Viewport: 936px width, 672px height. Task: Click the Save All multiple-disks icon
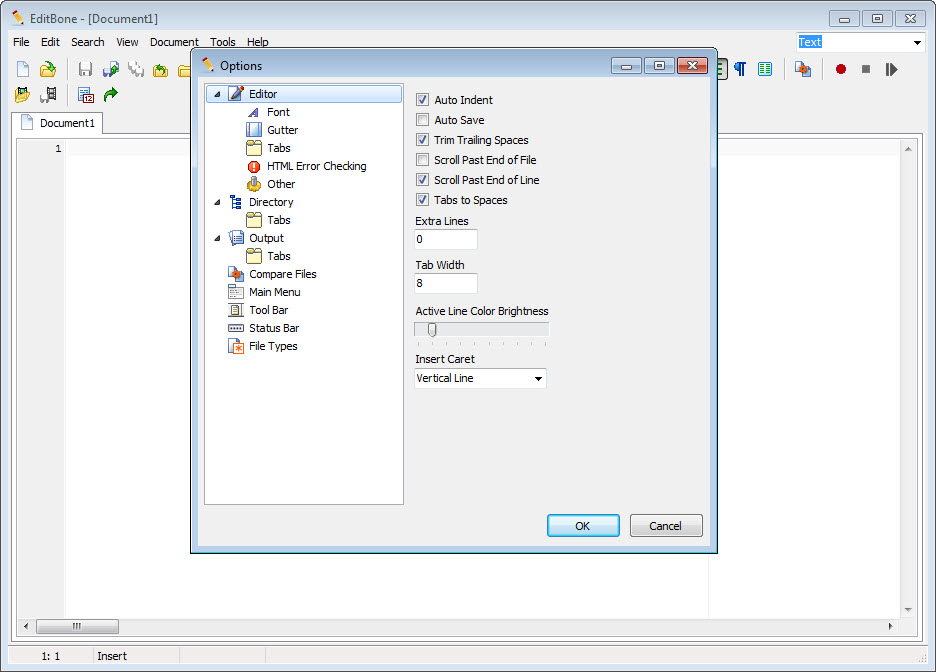pyautogui.click(x=136, y=69)
